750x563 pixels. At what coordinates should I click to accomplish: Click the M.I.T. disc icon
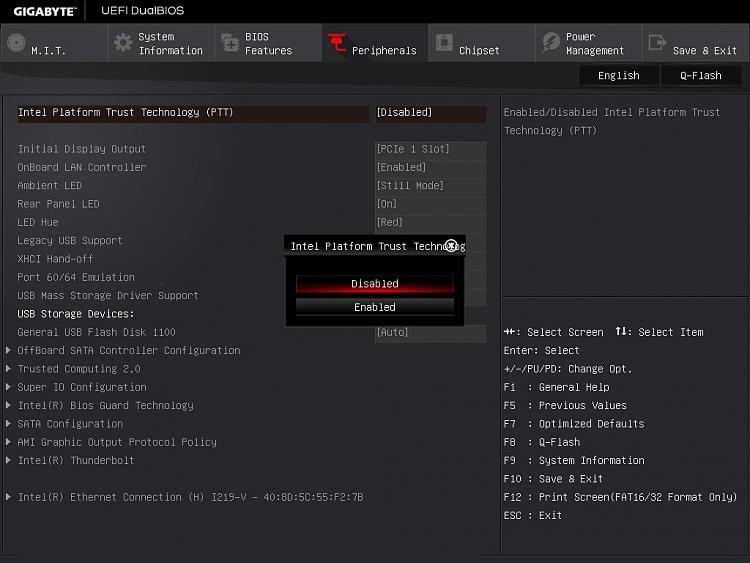tap(16, 43)
